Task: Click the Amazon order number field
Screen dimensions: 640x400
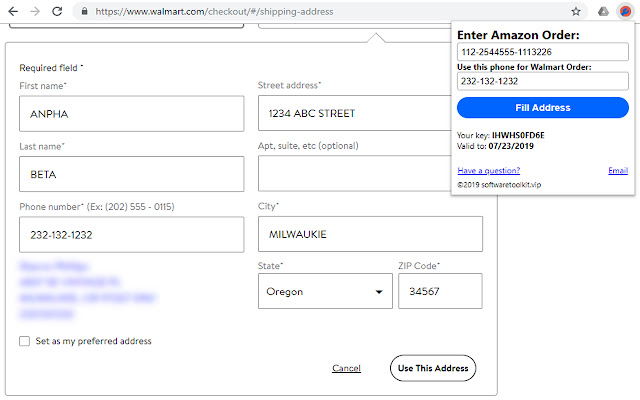Action: pos(542,51)
